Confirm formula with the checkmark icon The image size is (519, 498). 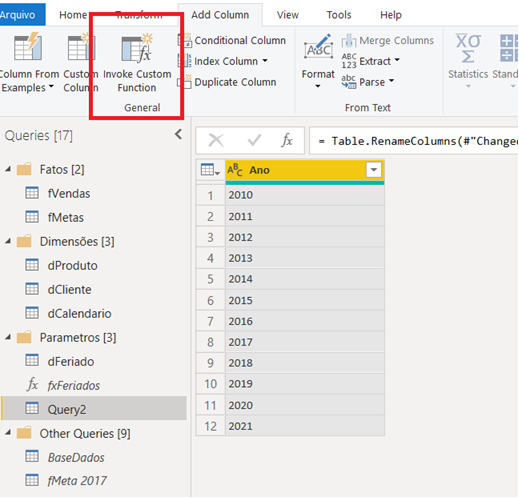tap(254, 140)
